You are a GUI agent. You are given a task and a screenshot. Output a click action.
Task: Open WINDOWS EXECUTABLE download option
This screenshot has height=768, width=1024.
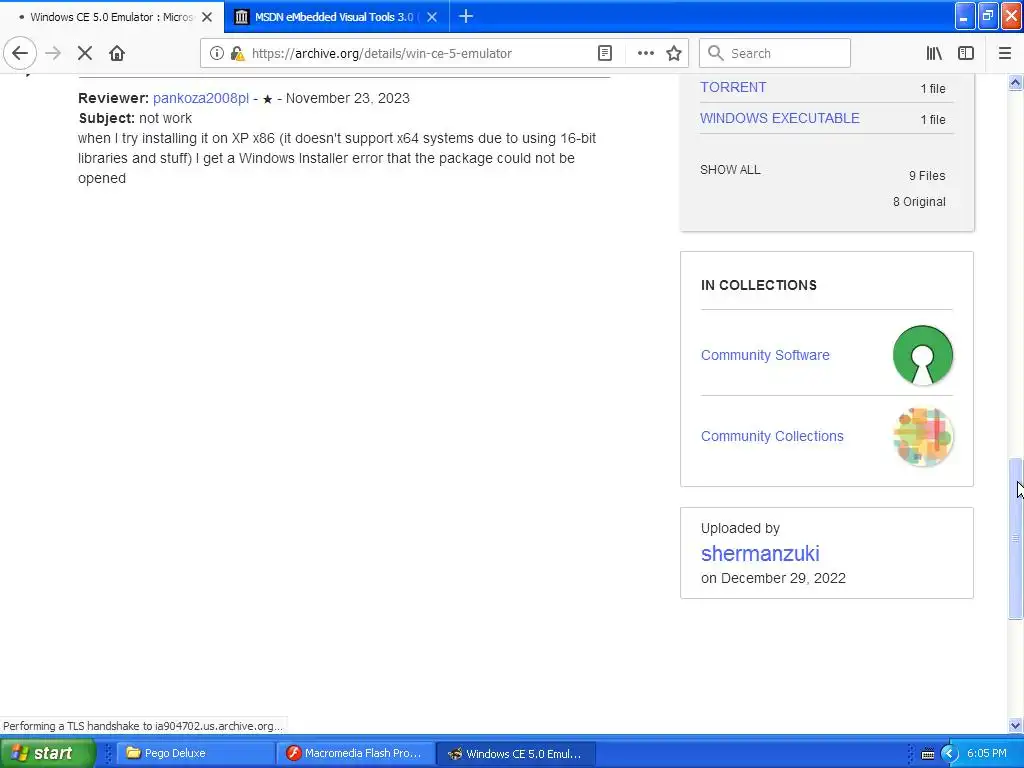point(780,118)
